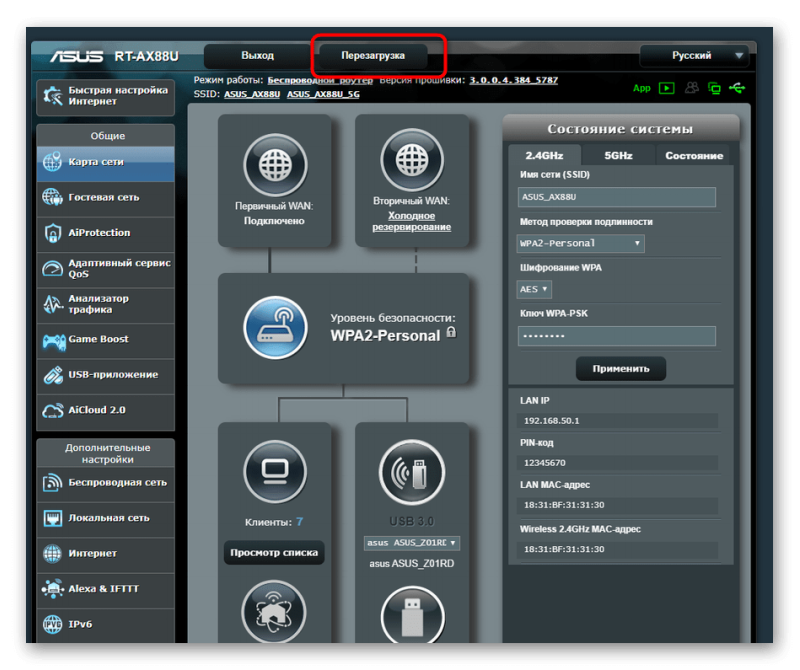Viewport: 800px width, 670px height.
Task: Click the Первичный WAN Подключено status text
Action: click(274, 221)
